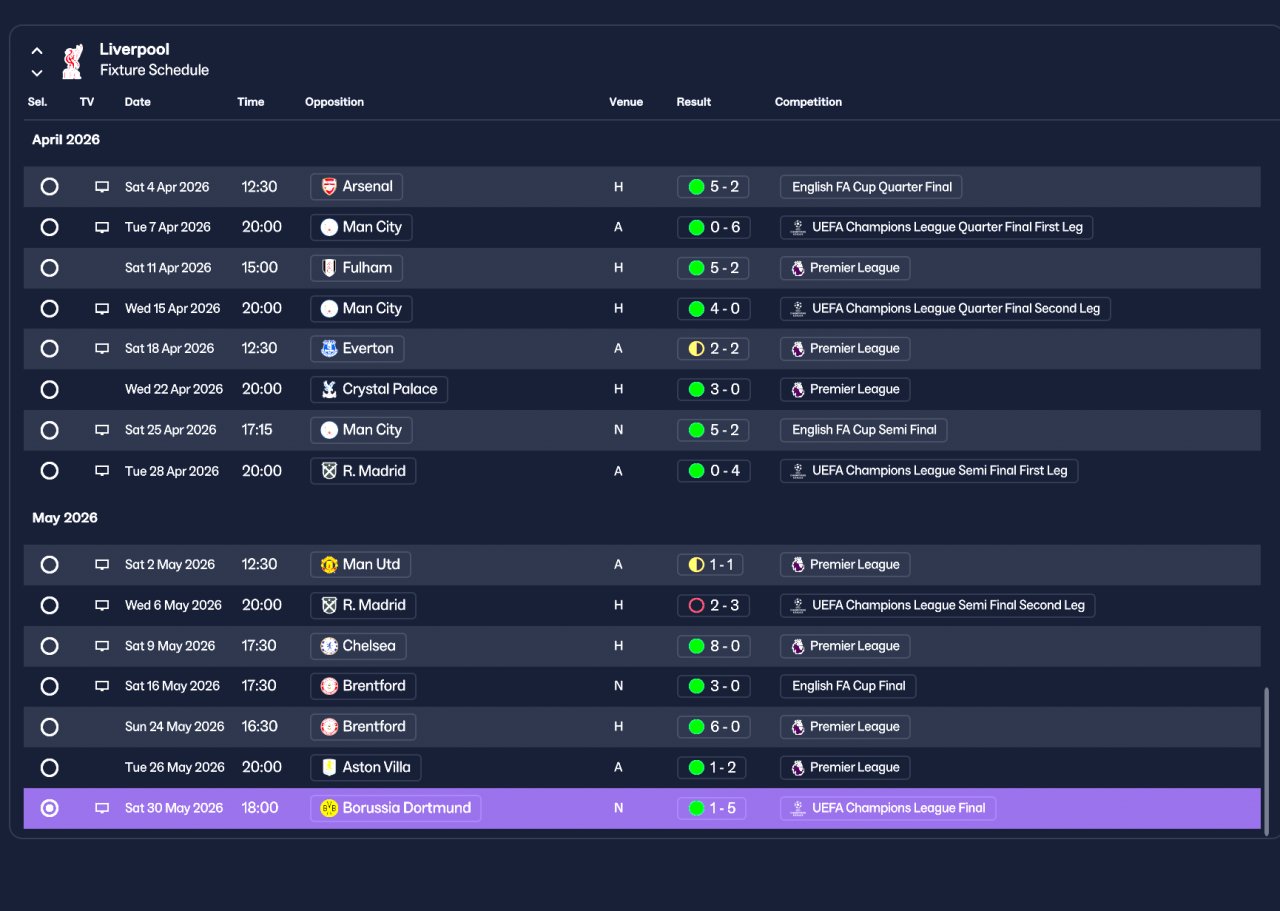Select the radio button for the 9 May Chelsea match

point(49,646)
